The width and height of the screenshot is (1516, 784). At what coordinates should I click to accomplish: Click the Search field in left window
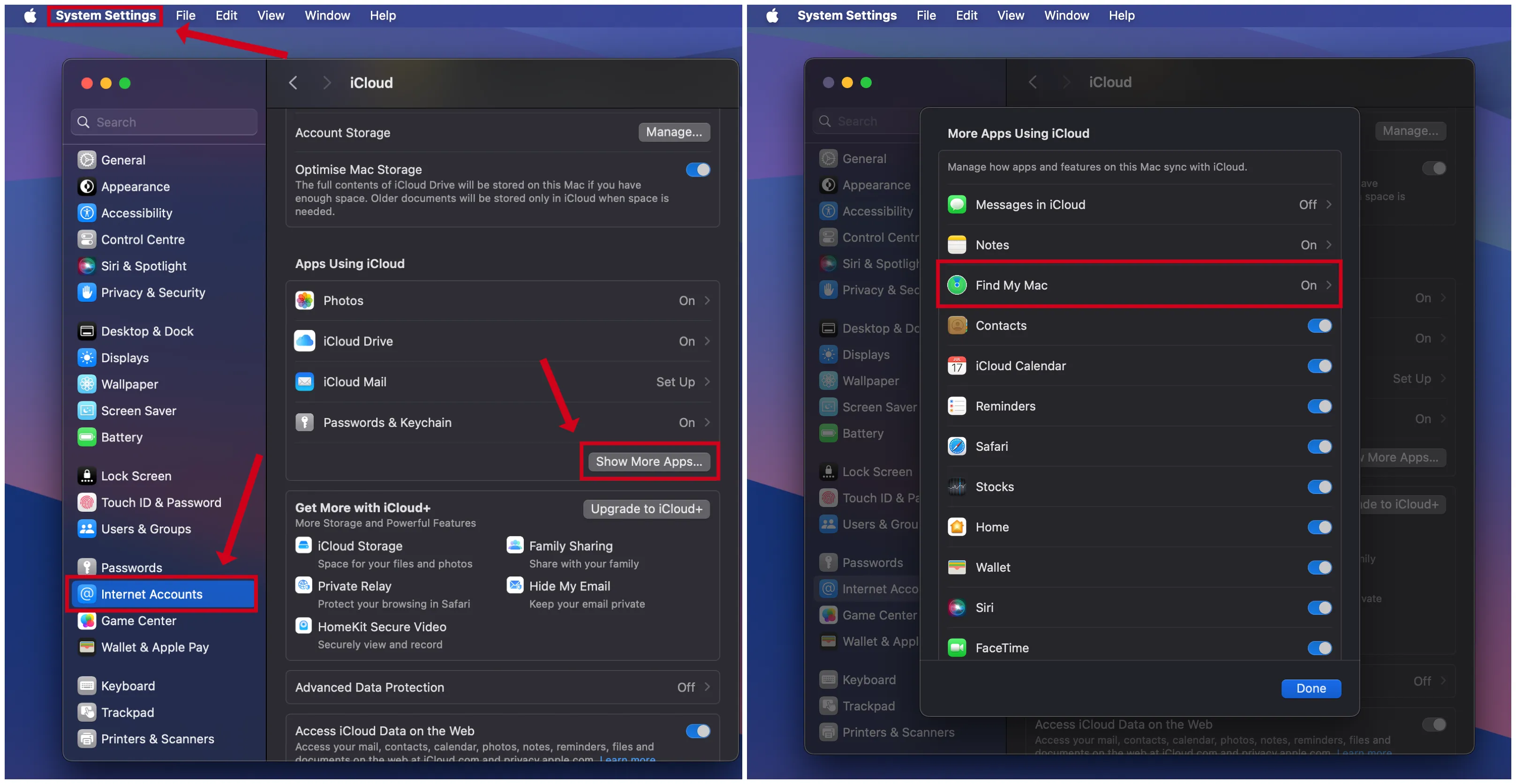tap(164, 122)
